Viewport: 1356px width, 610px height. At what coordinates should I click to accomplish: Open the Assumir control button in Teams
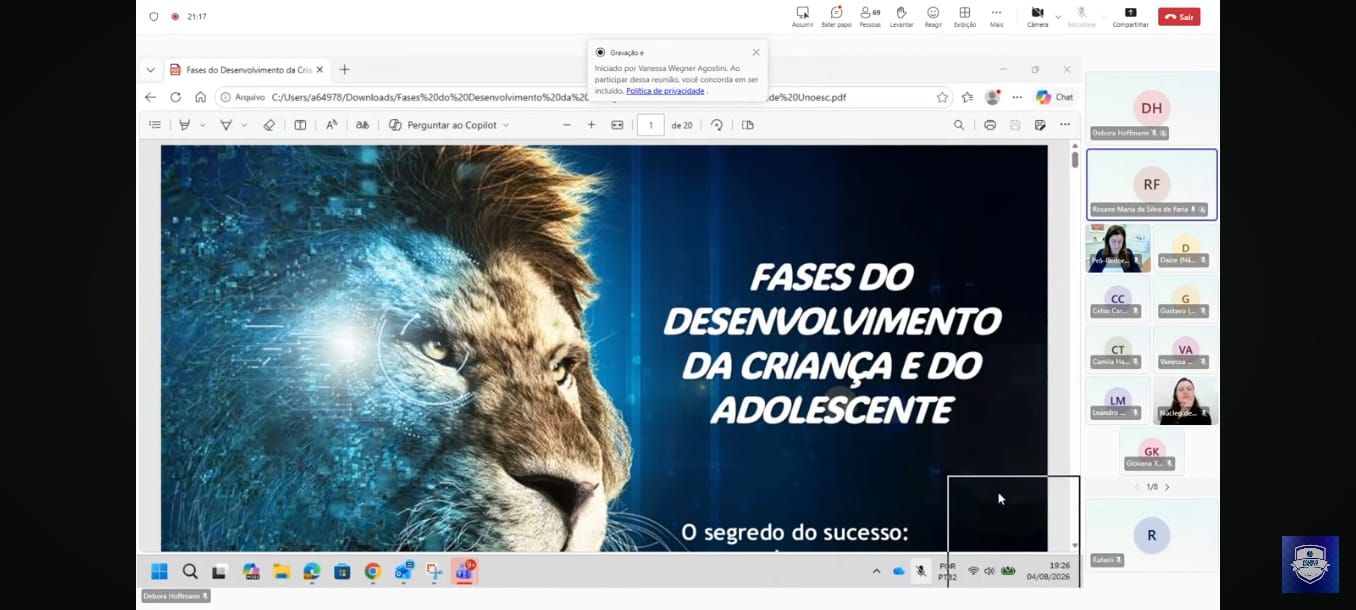click(x=802, y=16)
